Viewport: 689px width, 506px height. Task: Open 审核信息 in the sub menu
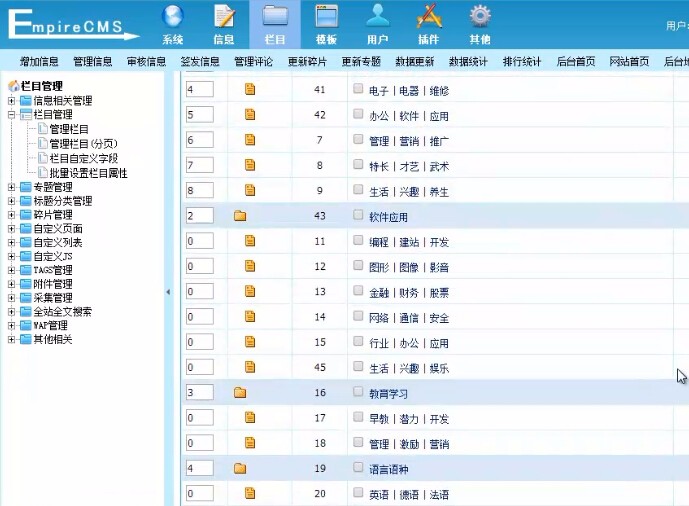(x=146, y=61)
